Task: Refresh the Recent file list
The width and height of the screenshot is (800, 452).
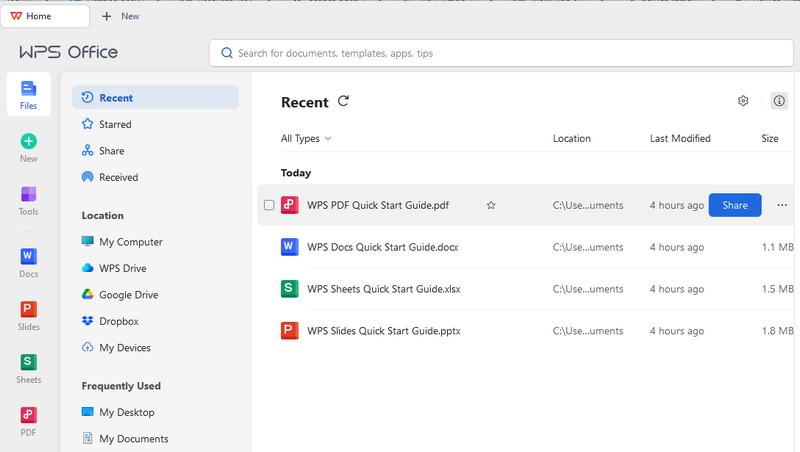Action: (343, 101)
